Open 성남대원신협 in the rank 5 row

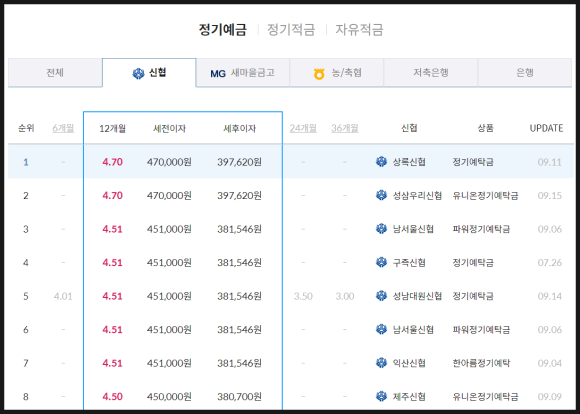[x=417, y=296]
